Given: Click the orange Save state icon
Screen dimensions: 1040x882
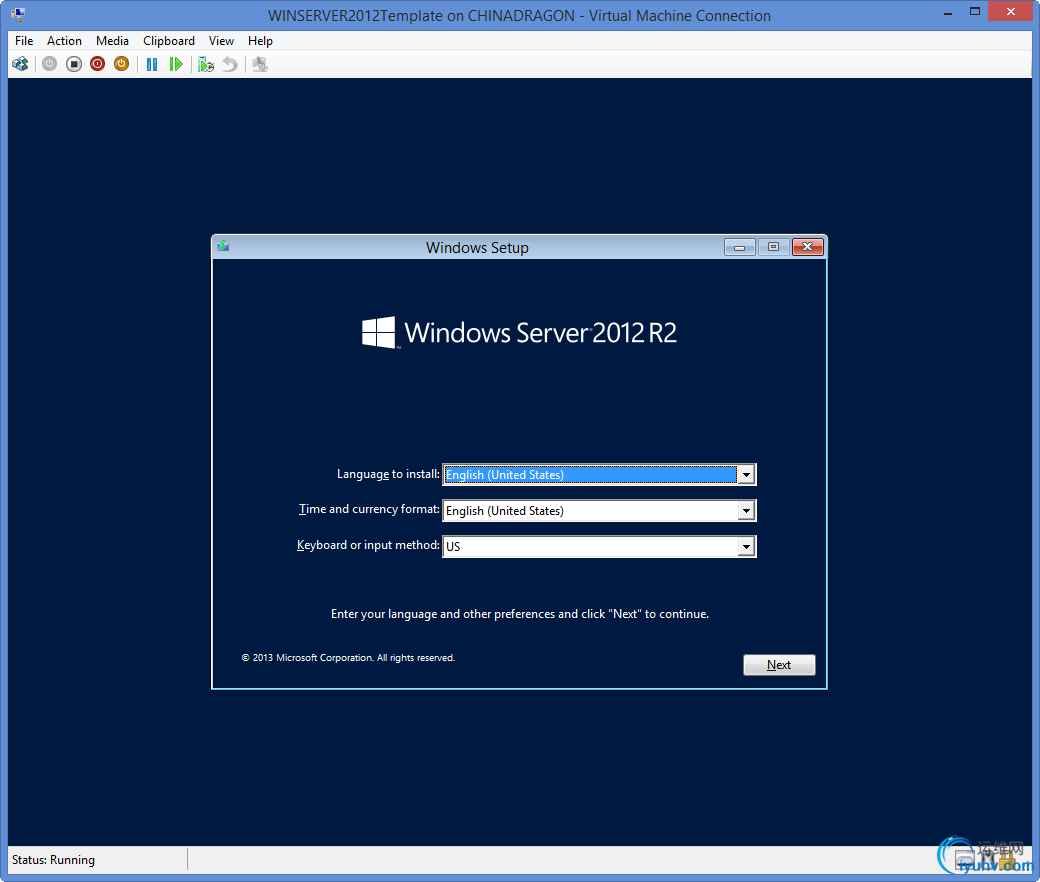Looking at the screenshot, I should point(121,64).
